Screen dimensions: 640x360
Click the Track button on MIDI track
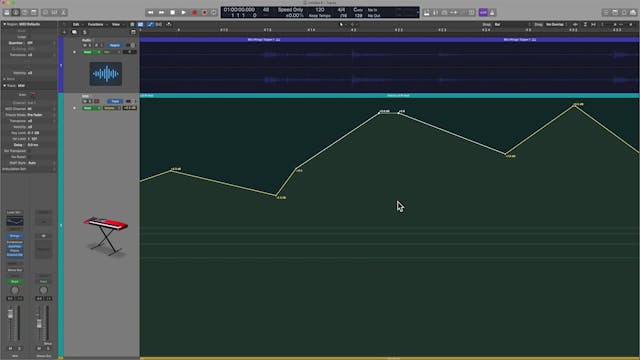point(115,101)
